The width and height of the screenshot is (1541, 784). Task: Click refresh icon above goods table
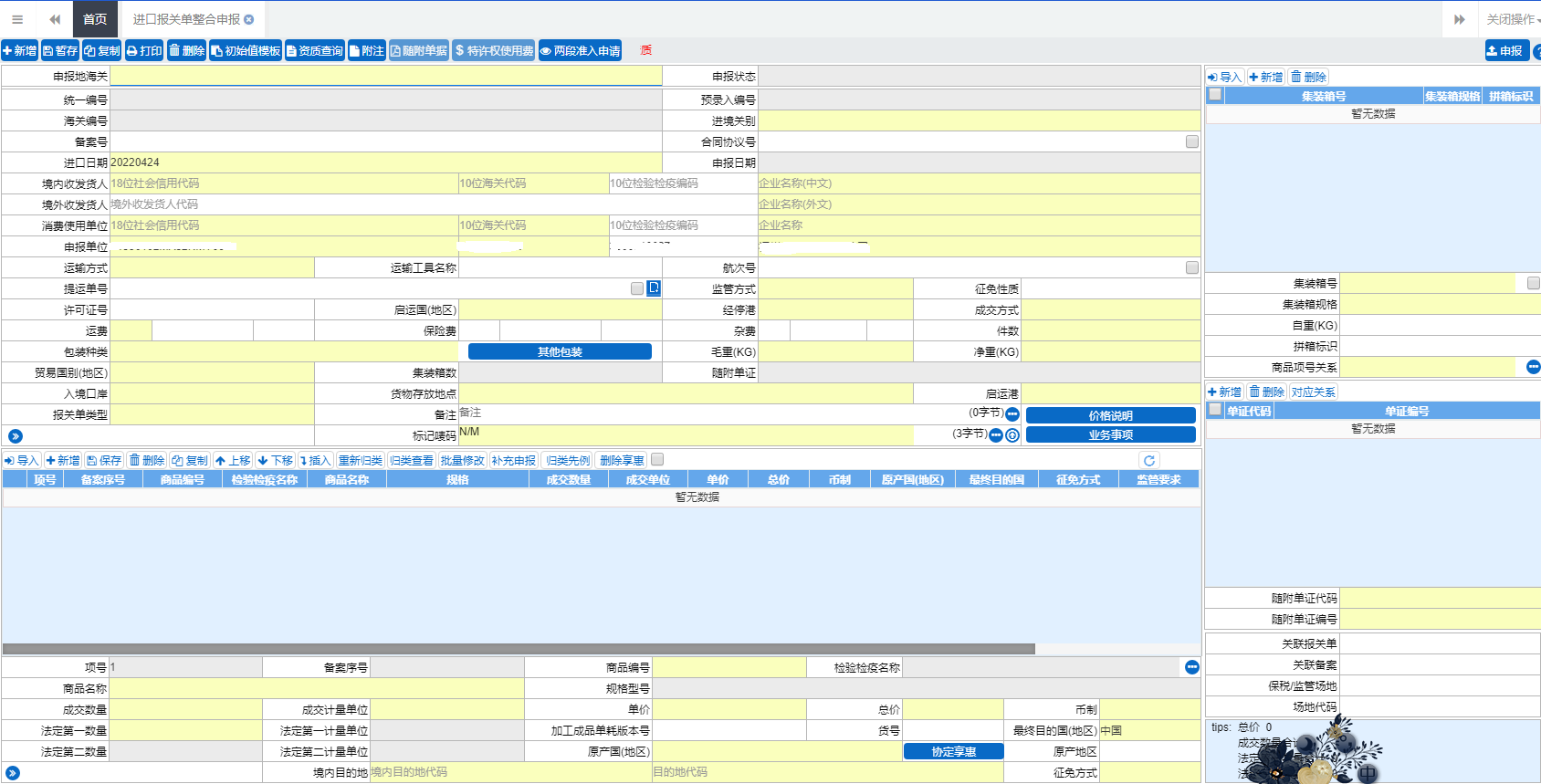coord(1149,461)
